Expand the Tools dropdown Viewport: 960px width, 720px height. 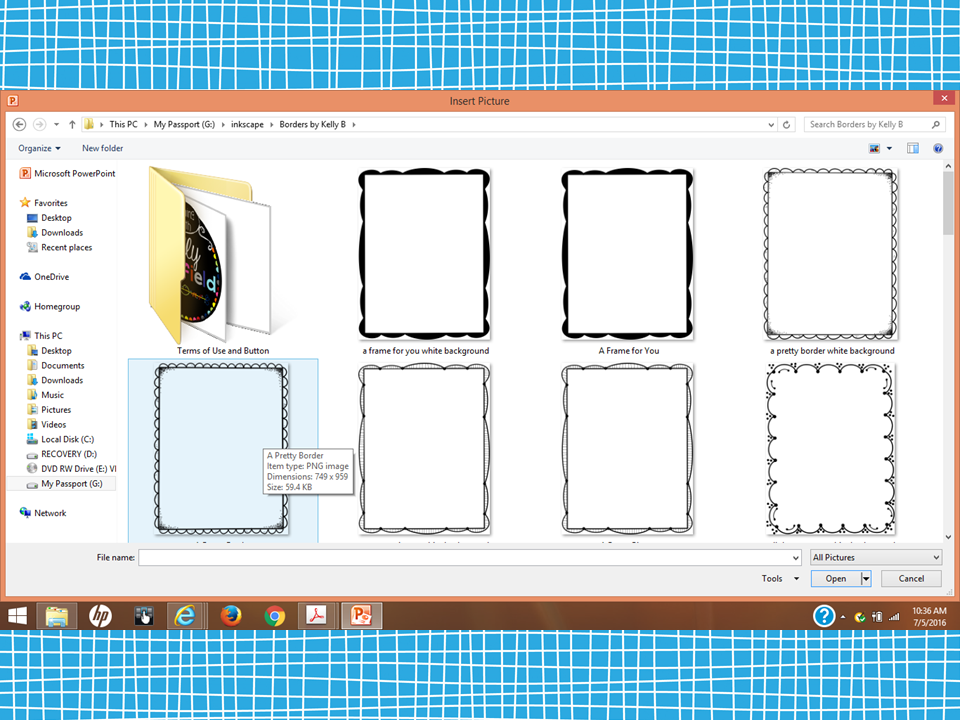[779, 578]
